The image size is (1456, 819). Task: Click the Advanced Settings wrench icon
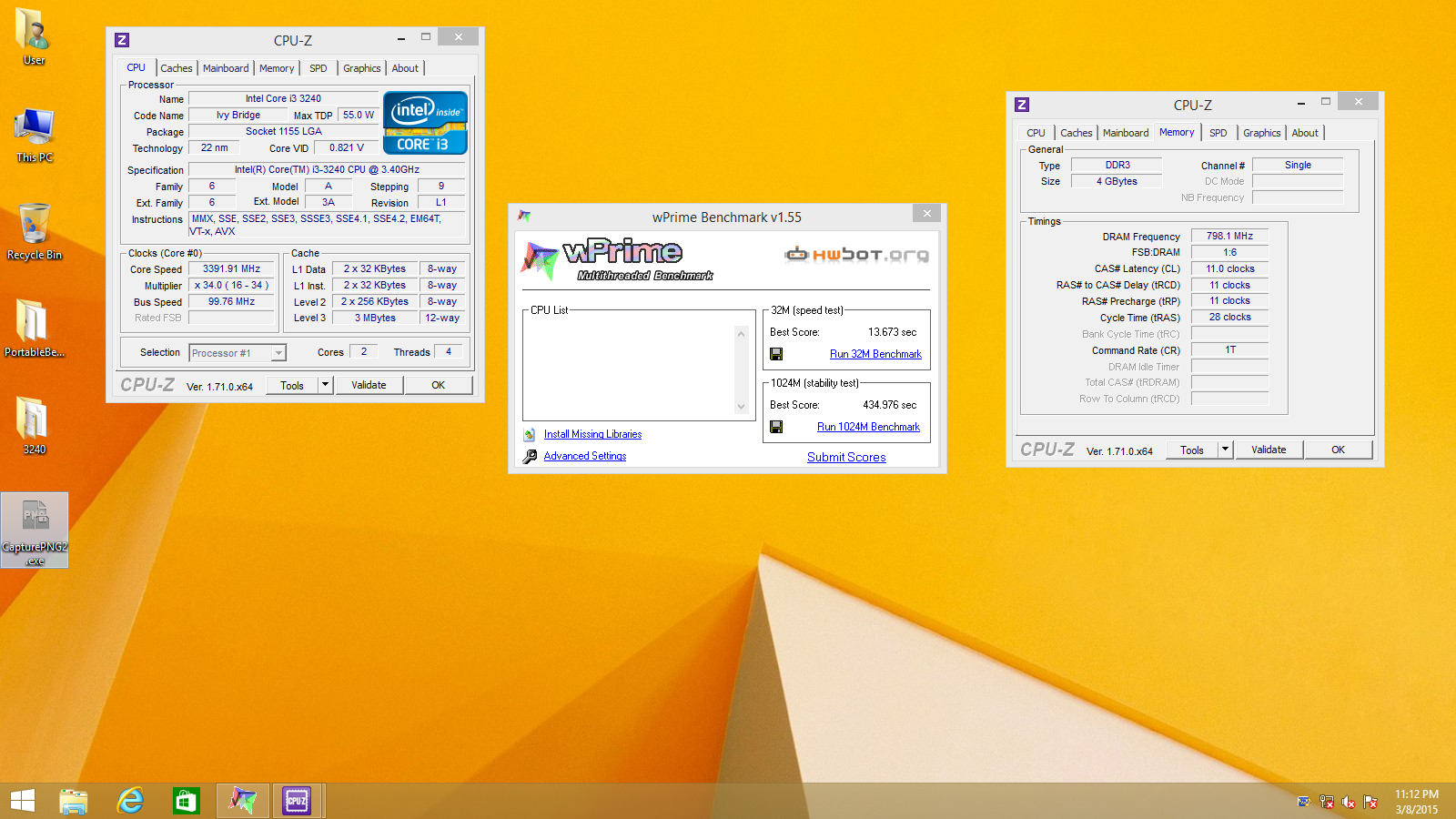click(530, 457)
